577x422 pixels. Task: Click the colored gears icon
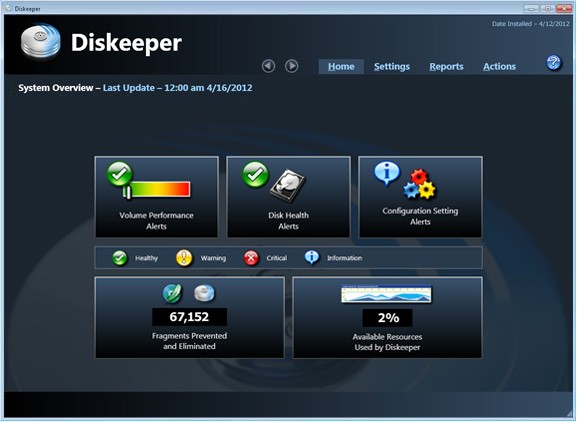(420, 184)
